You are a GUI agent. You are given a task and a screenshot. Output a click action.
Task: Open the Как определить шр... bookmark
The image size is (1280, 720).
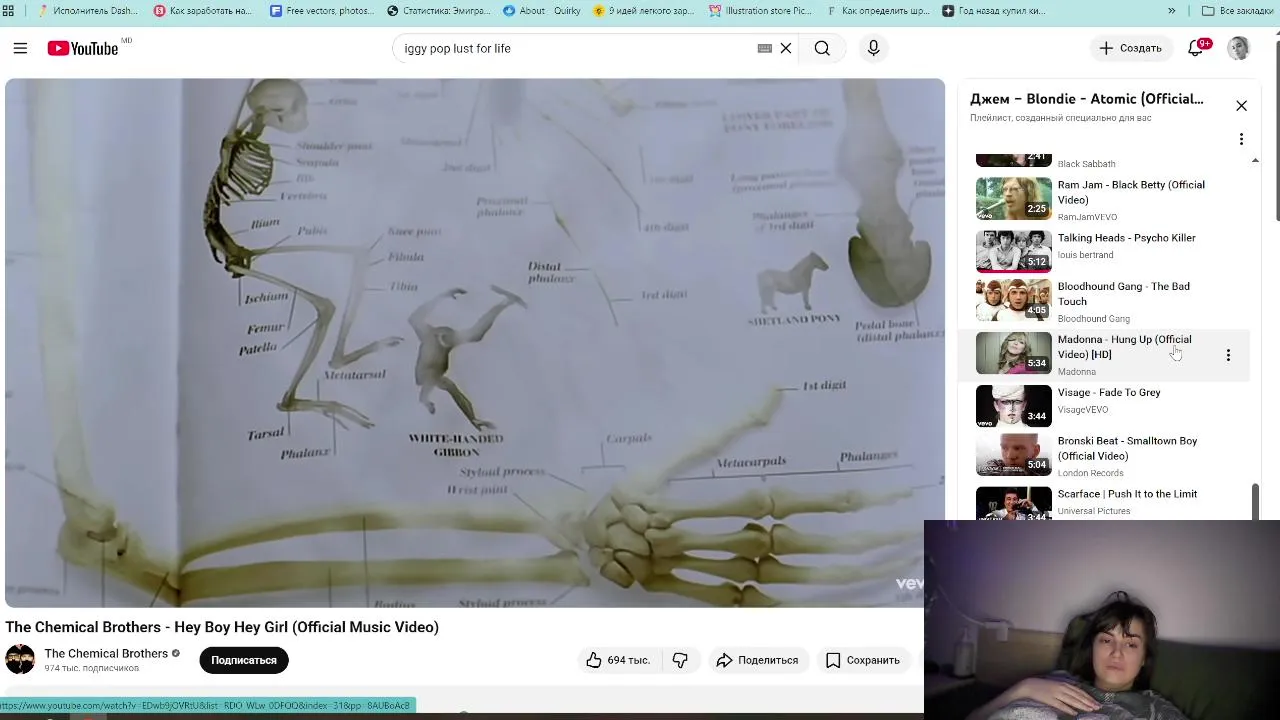point(878,11)
